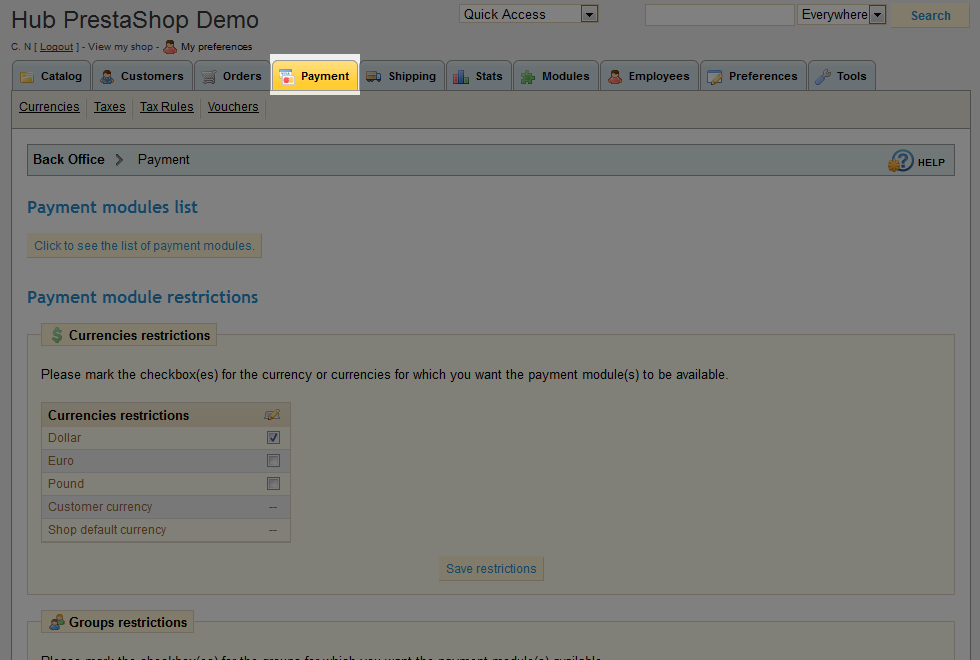The width and height of the screenshot is (980, 660).
Task: Click the Modules puzzle piece icon
Action: pos(528,77)
